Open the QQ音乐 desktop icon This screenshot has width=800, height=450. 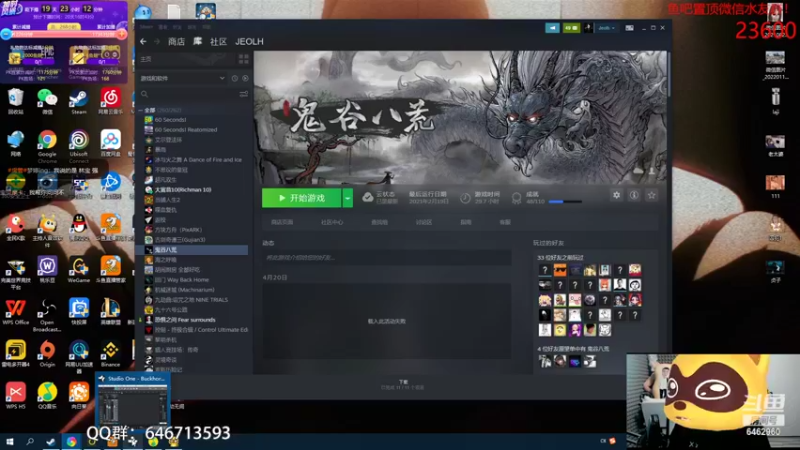pos(47,395)
